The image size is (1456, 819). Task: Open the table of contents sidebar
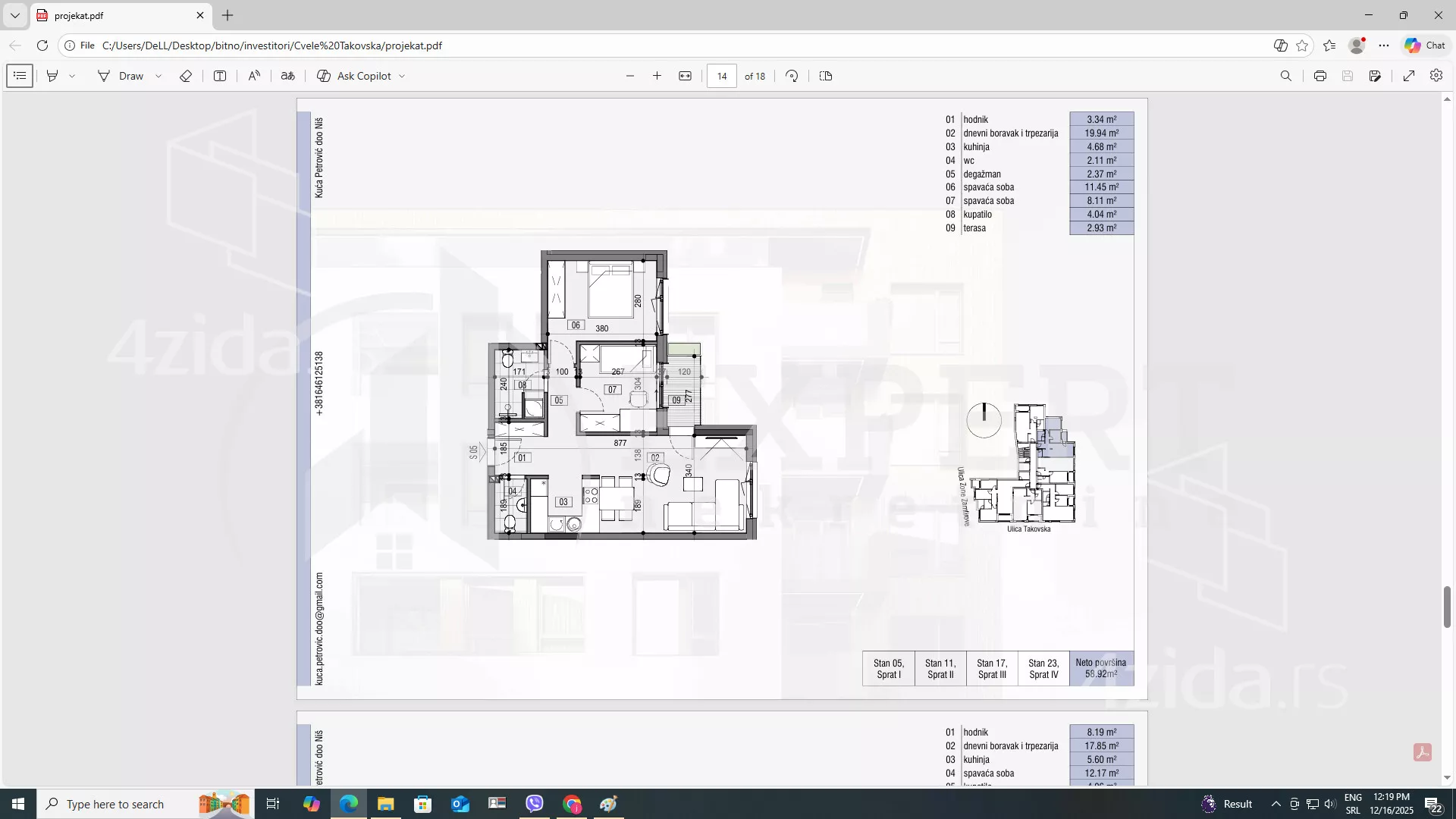point(20,76)
